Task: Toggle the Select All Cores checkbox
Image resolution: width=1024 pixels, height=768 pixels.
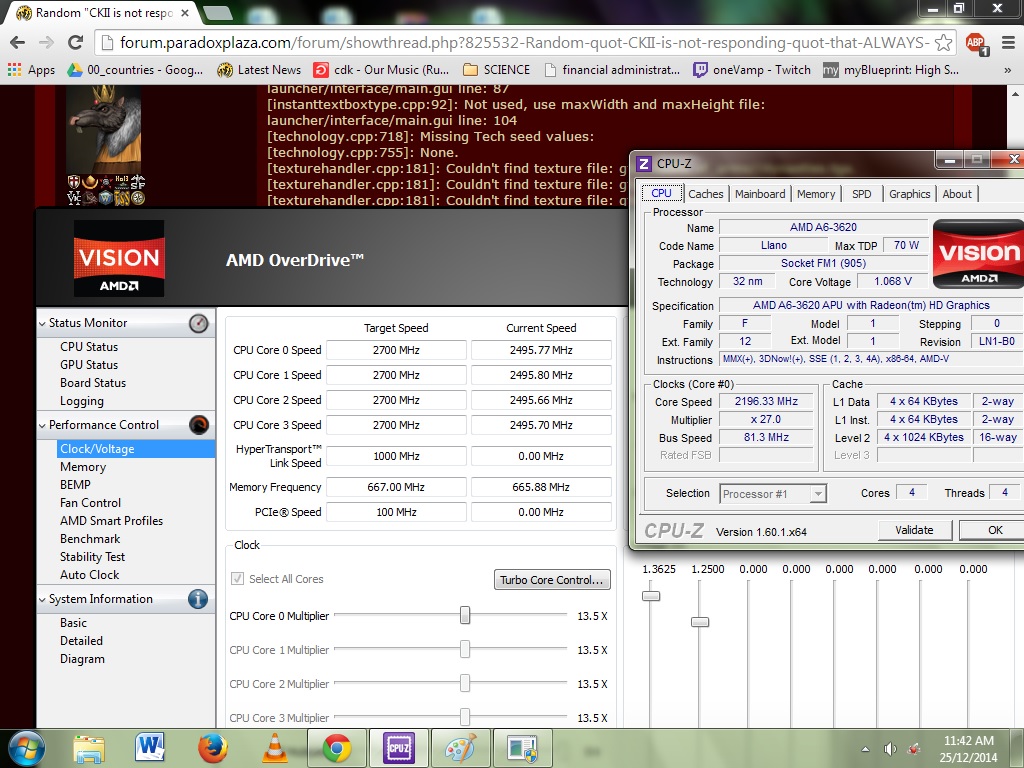Action: click(x=238, y=579)
